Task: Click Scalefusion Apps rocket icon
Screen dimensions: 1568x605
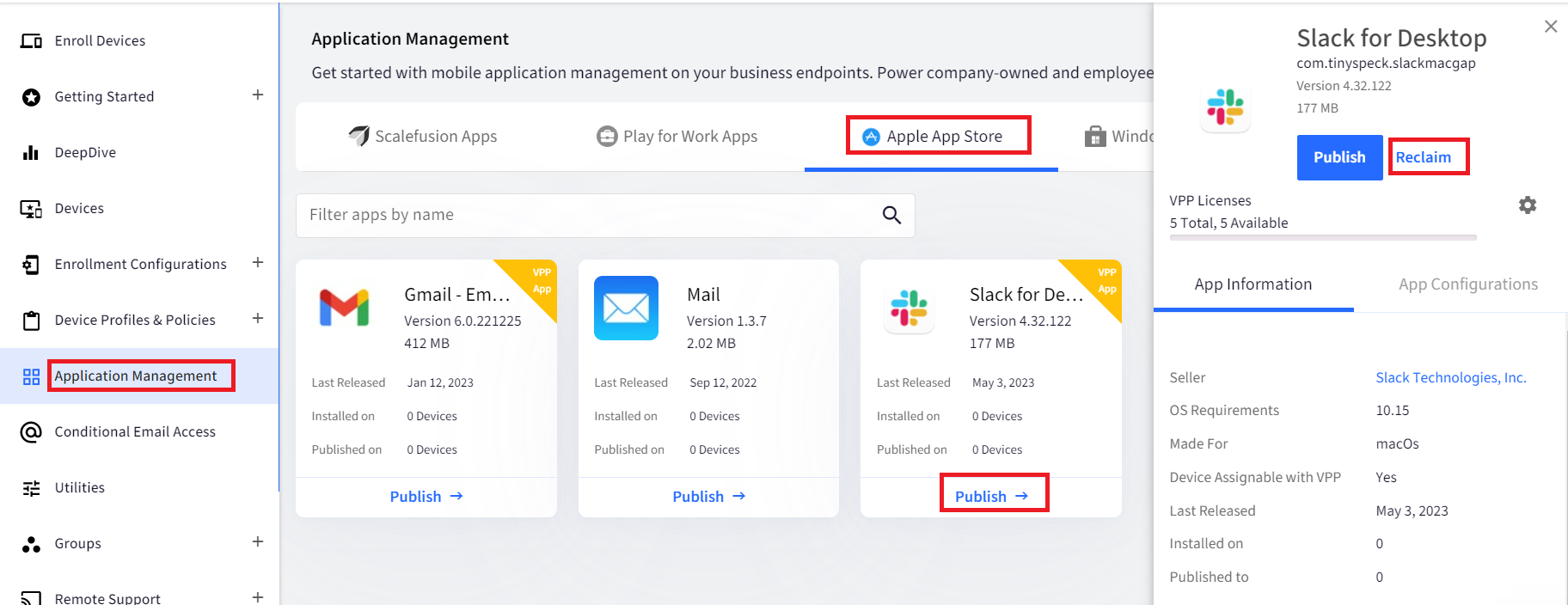Action: (x=358, y=136)
